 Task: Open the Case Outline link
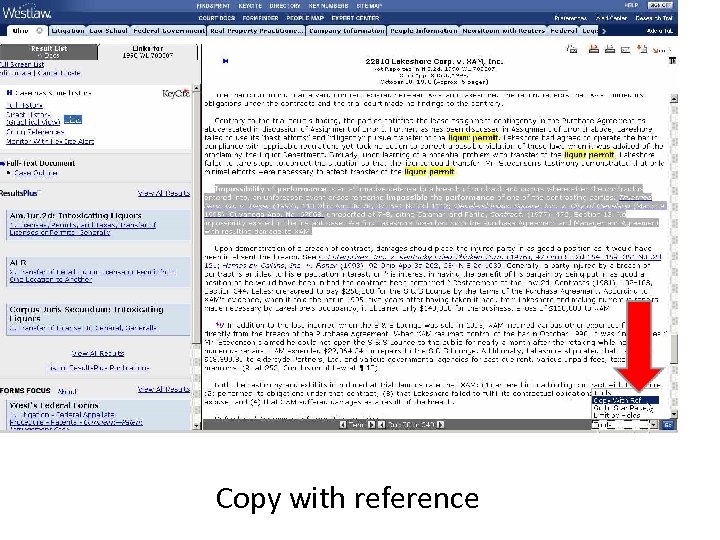[x=36, y=173]
